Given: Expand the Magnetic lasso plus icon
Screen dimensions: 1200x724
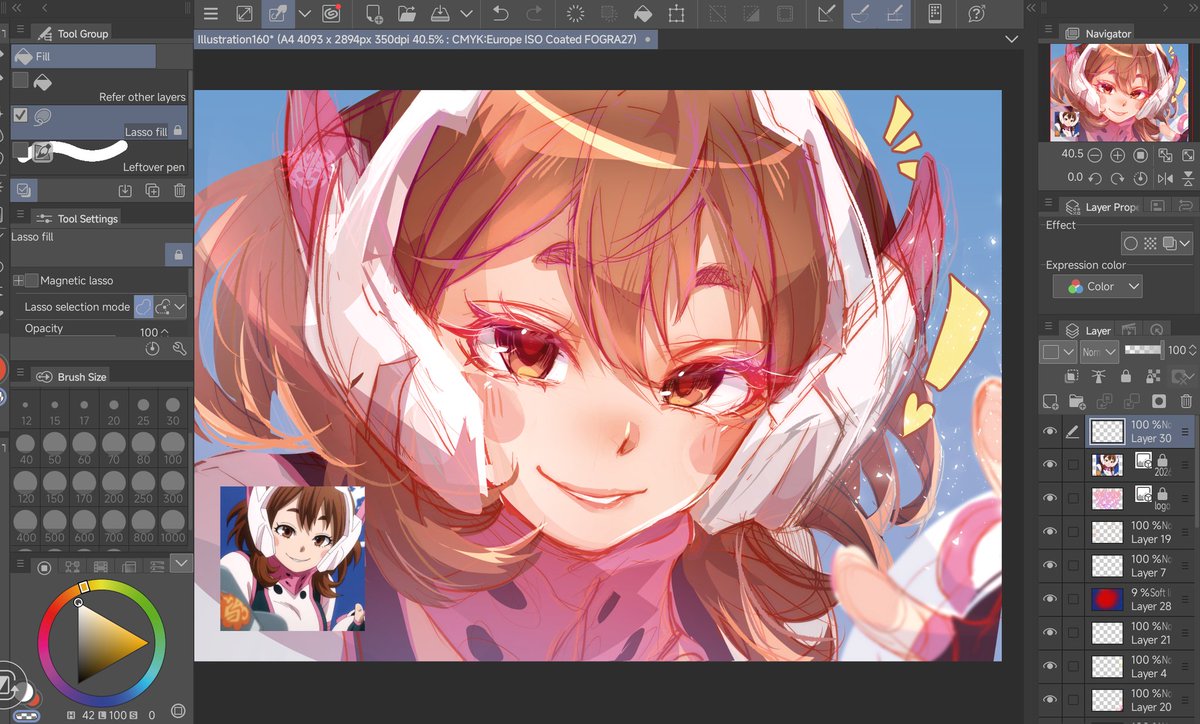Looking at the screenshot, I should click(18, 281).
